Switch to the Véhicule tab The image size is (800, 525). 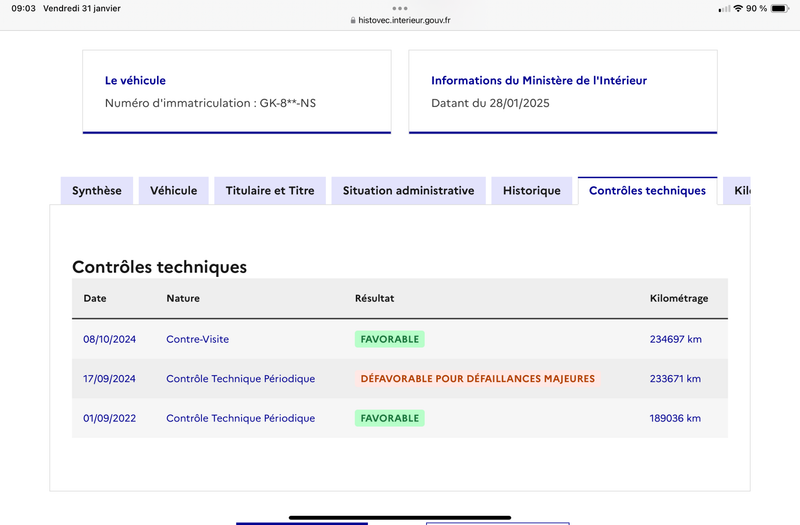pyautogui.click(x=173, y=191)
